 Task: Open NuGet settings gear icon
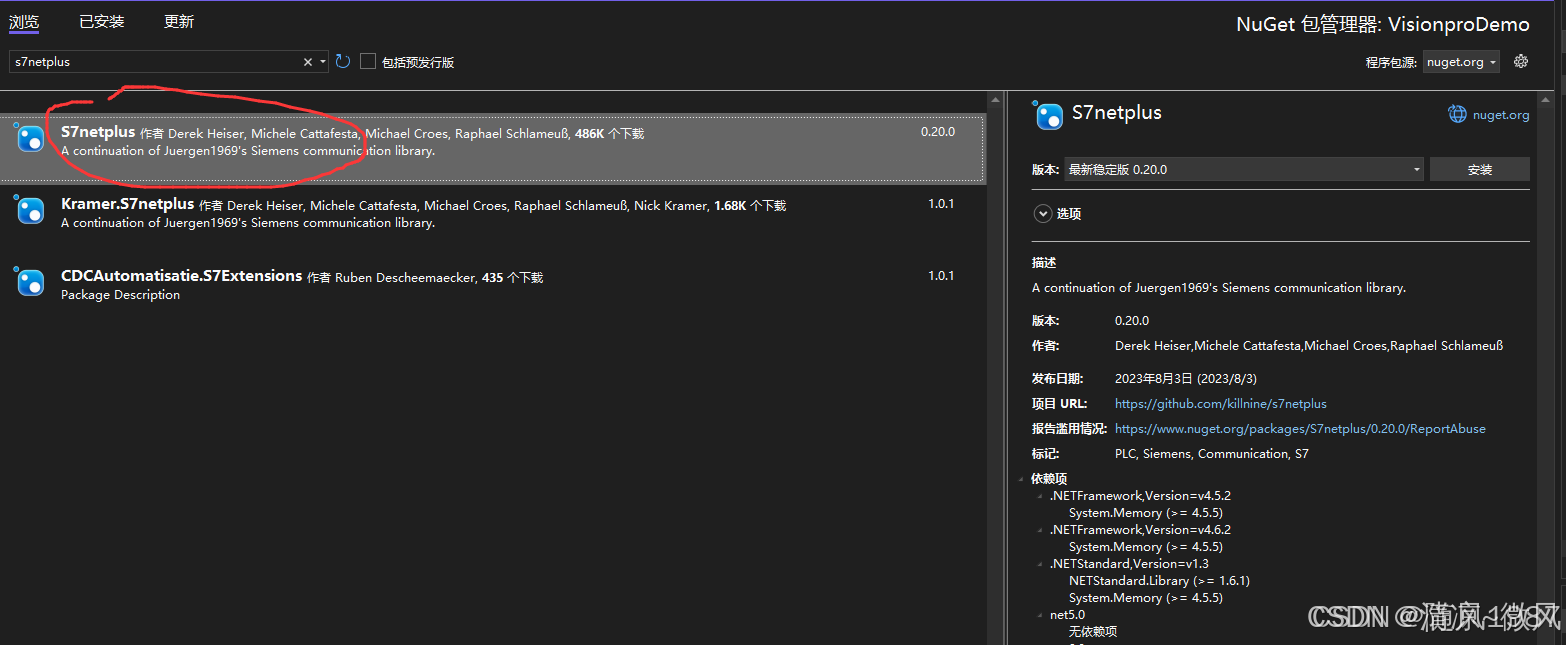pyautogui.click(x=1521, y=61)
